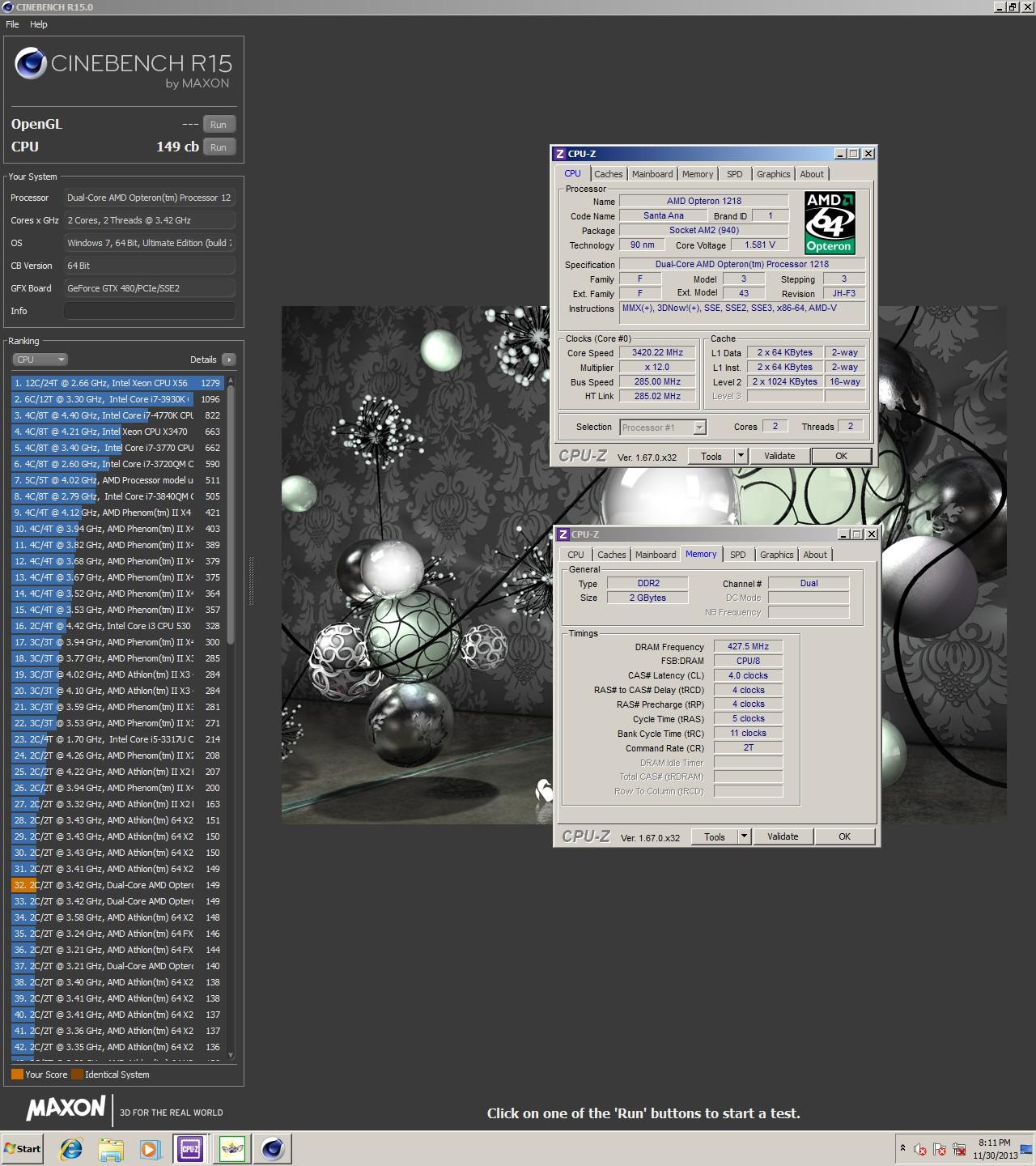This screenshot has width=1036, height=1166.
Task: Click Validate in lower CPU-Z window
Action: pyautogui.click(x=783, y=837)
